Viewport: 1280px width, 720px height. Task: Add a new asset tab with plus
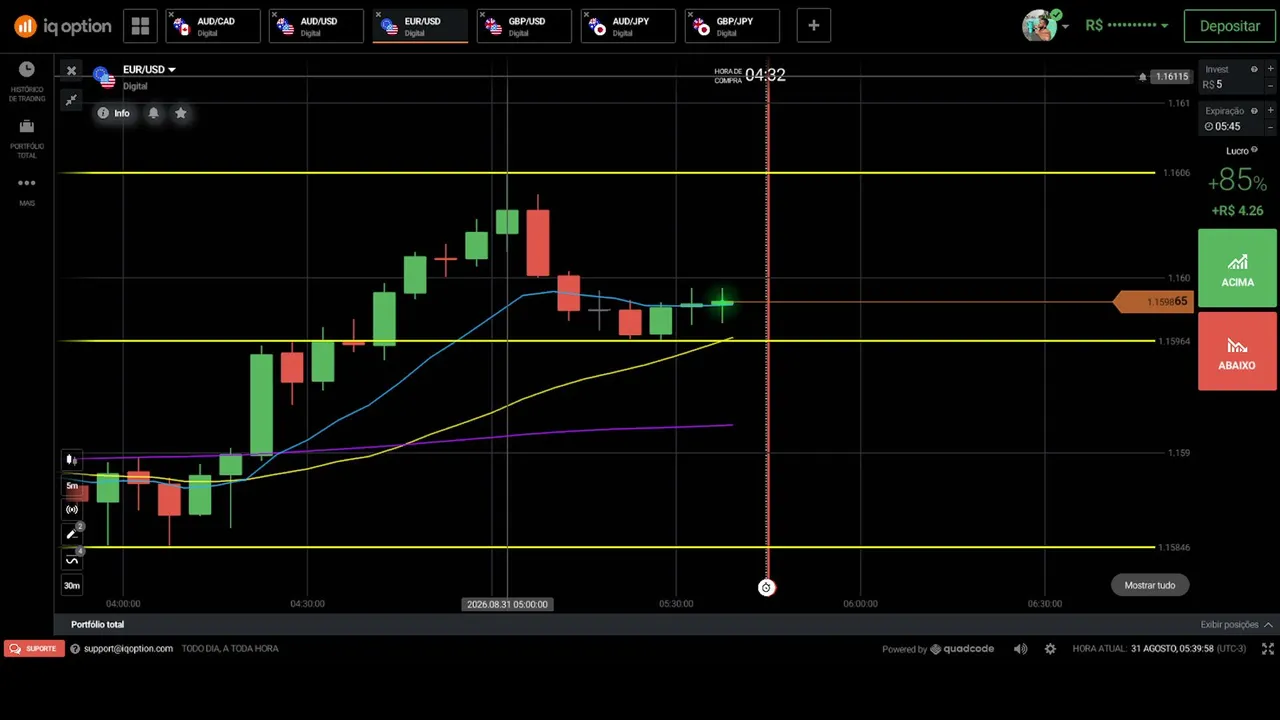pyautogui.click(x=814, y=26)
